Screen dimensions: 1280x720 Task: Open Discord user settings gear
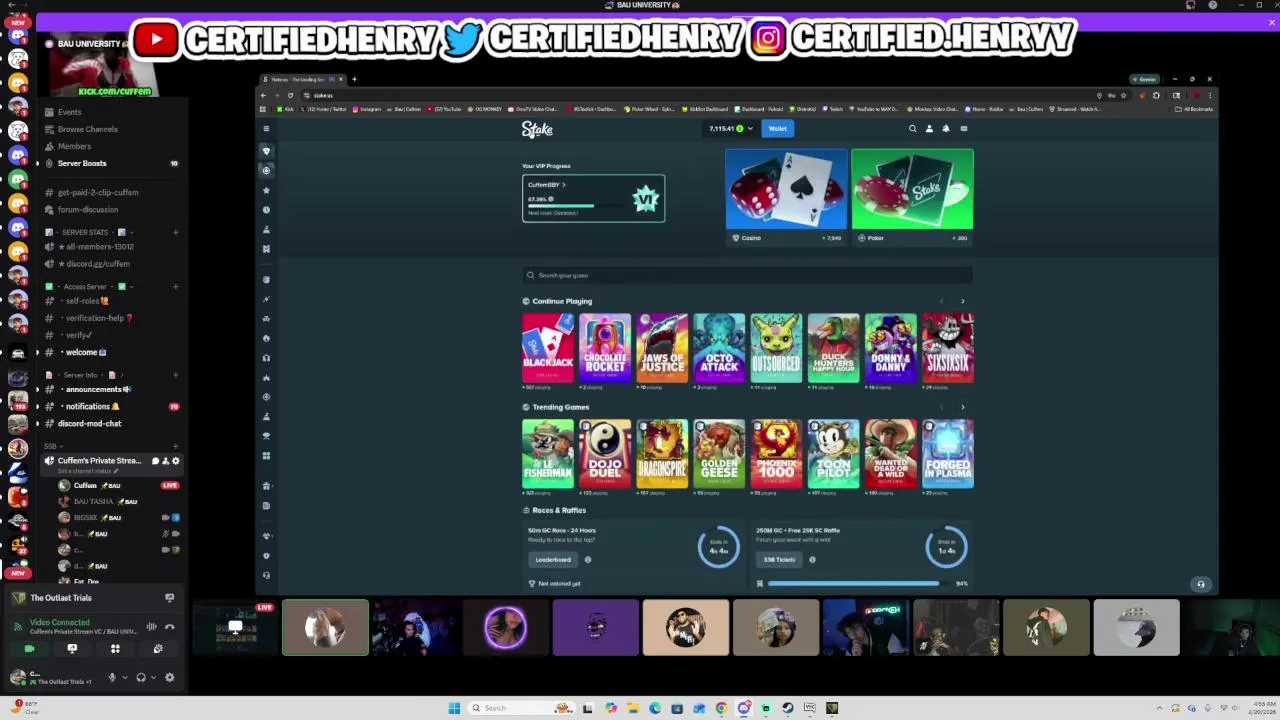[x=169, y=677]
